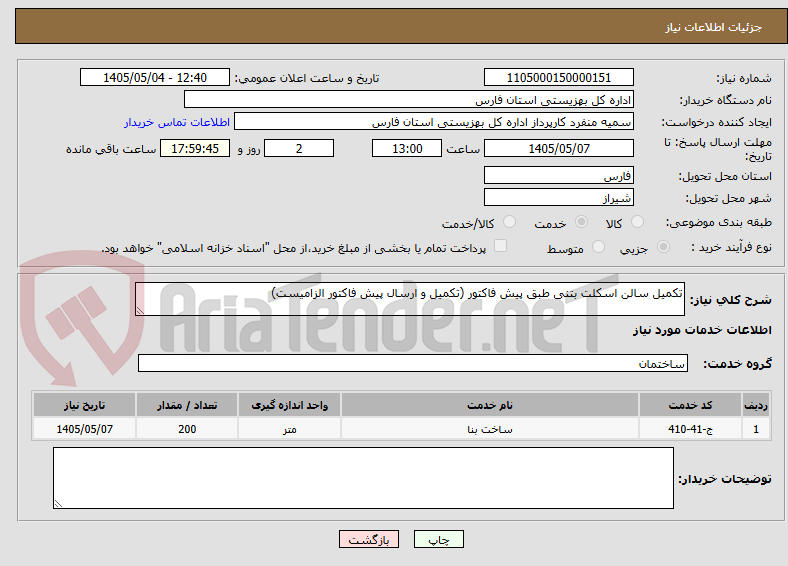Click the description textarea resize handle
The height and width of the screenshot is (566, 788).
click(x=140, y=311)
